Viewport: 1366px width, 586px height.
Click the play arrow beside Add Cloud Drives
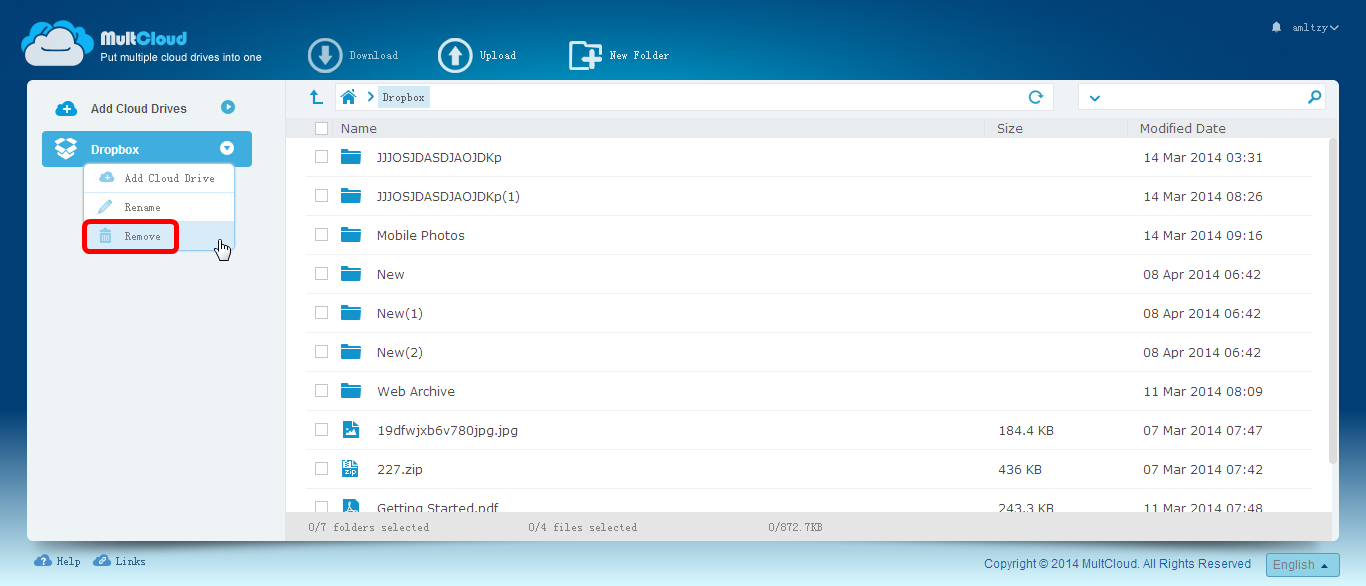click(x=228, y=107)
